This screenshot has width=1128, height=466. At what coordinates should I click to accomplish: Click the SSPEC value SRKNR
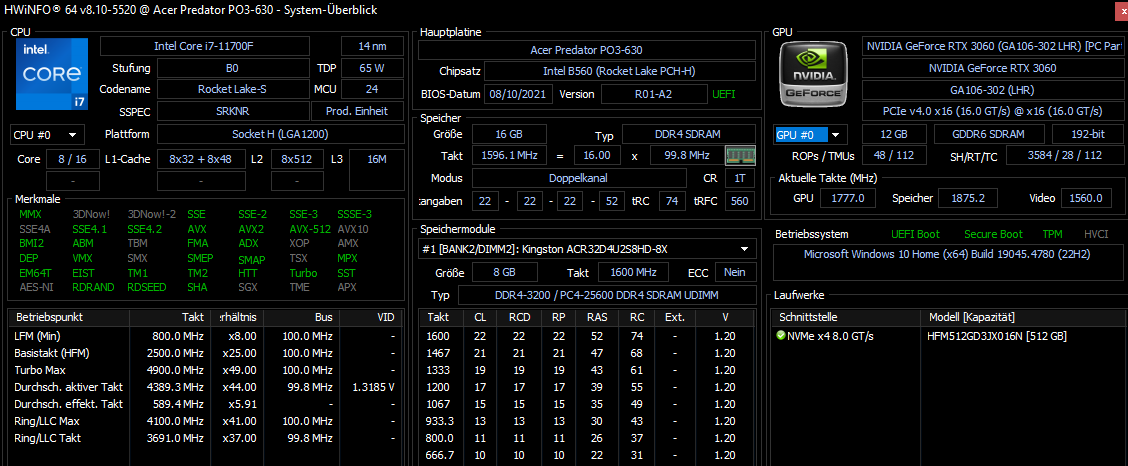[232, 111]
